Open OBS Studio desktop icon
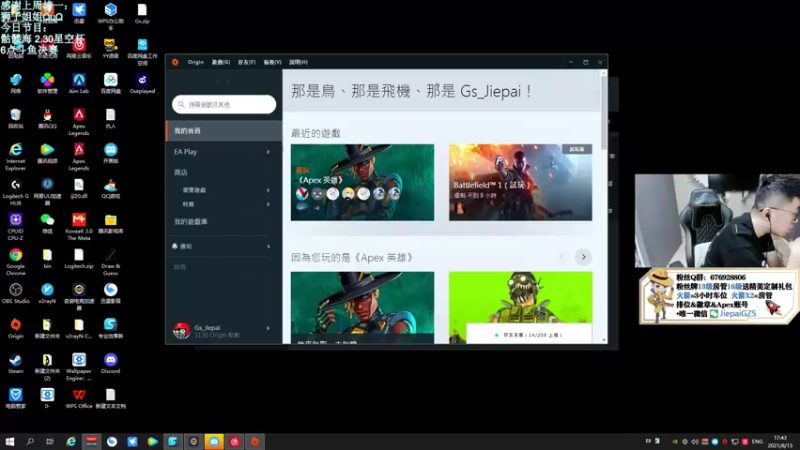Viewport: 800px width, 450px height. tap(16, 293)
